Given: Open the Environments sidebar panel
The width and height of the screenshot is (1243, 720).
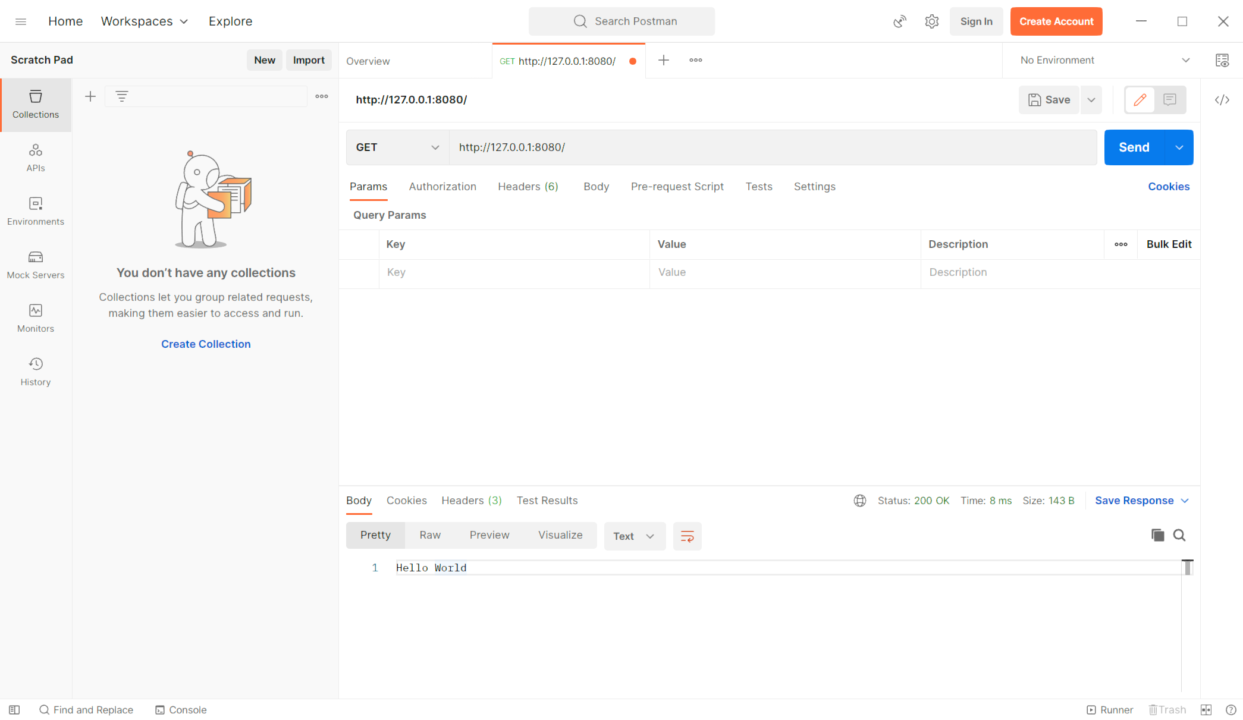Looking at the screenshot, I should (36, 212).
